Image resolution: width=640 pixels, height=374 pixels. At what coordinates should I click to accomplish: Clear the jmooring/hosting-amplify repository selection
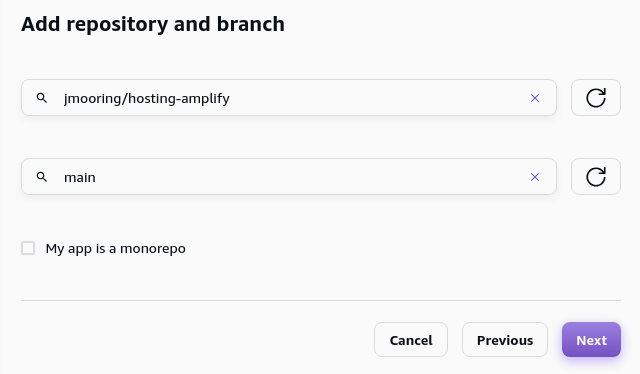[535, 98]
